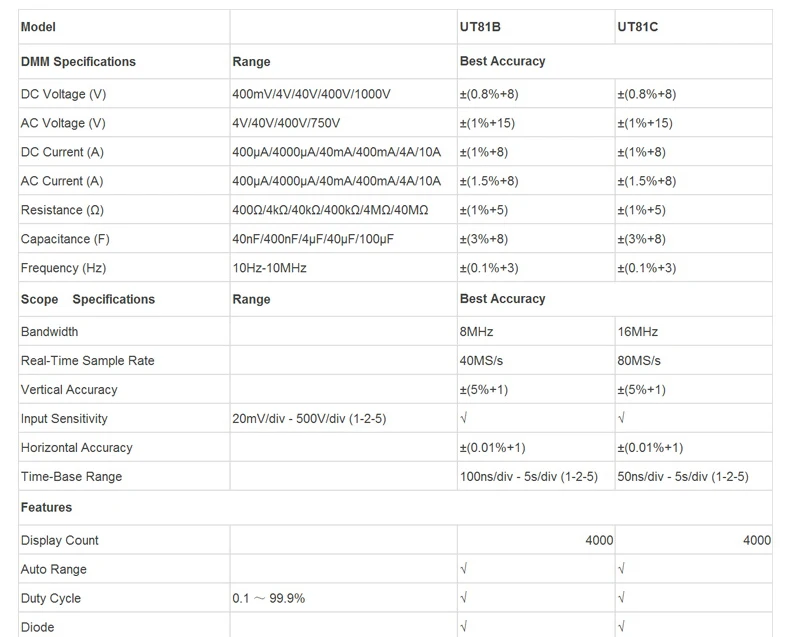Image resolution: width=790 pixels, height=637 pixels.
Task: Click the DMM Specifications section heading
Action: (x=78, y=62)
